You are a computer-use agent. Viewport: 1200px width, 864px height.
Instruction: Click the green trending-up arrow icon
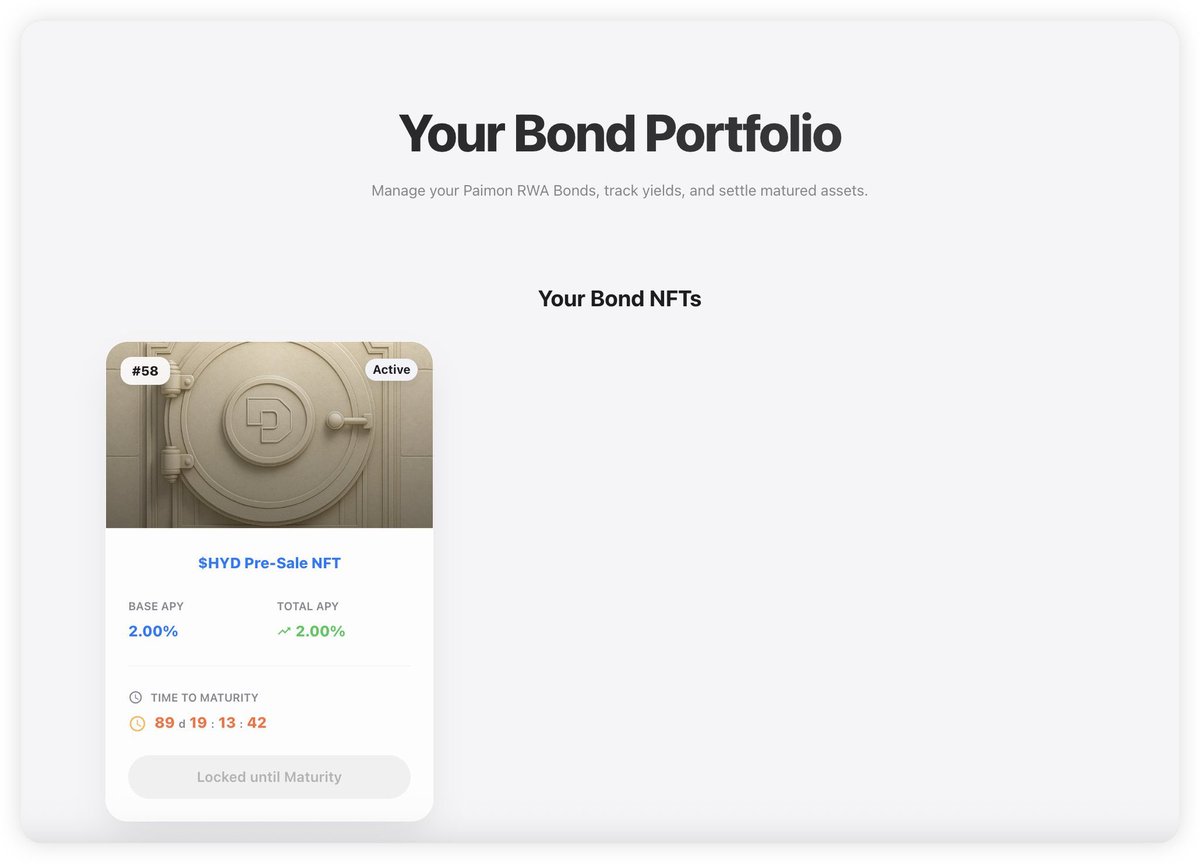pyautogui.click(x=284, y=631)
